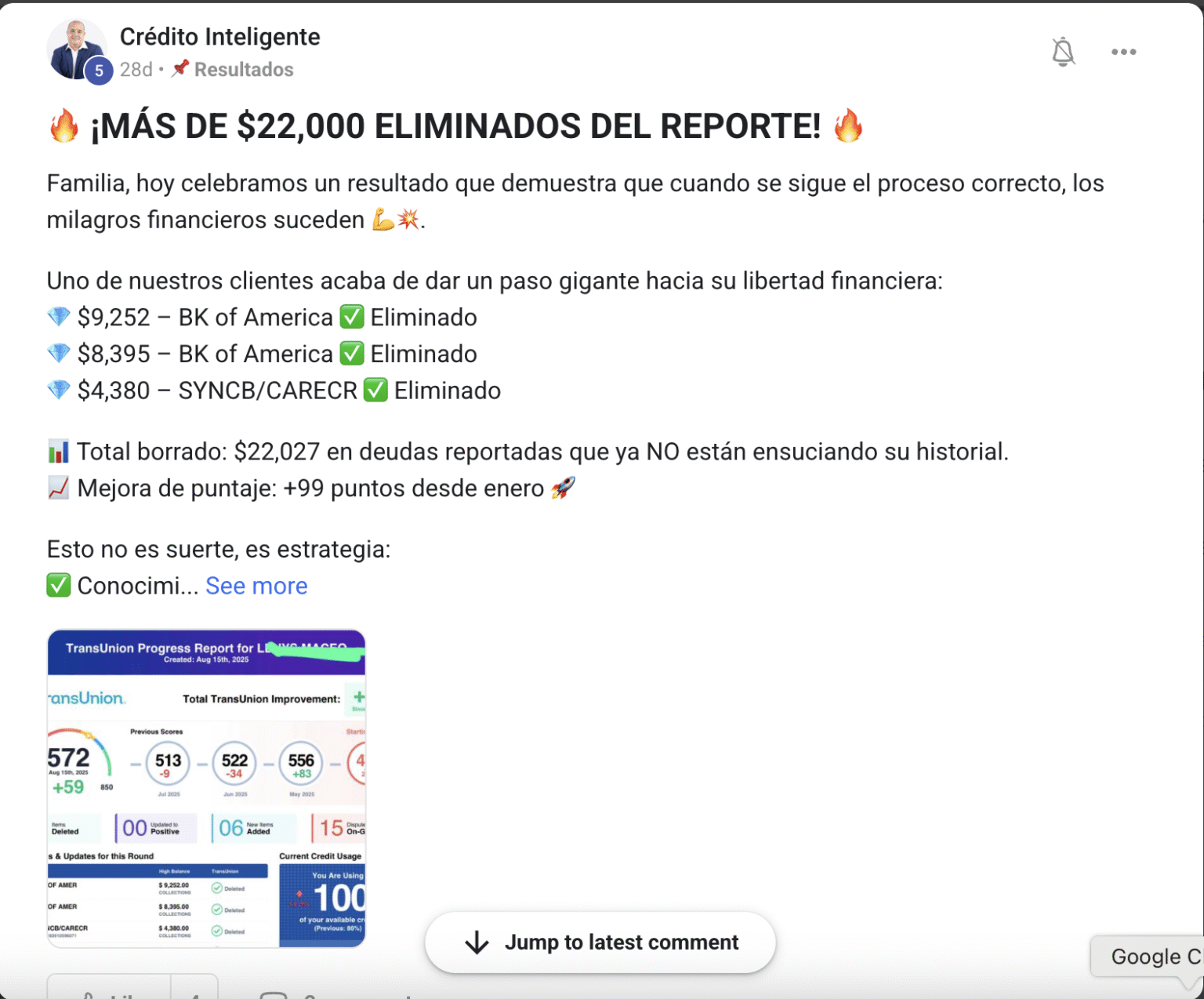
Task: Click the diamond emoji before $8,395
Action: [59, 354]
